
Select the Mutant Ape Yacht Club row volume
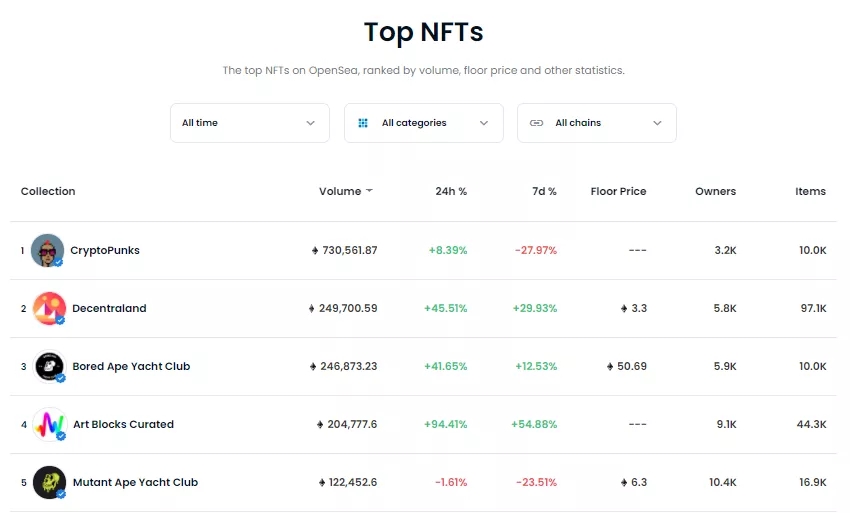click(348, 483)
